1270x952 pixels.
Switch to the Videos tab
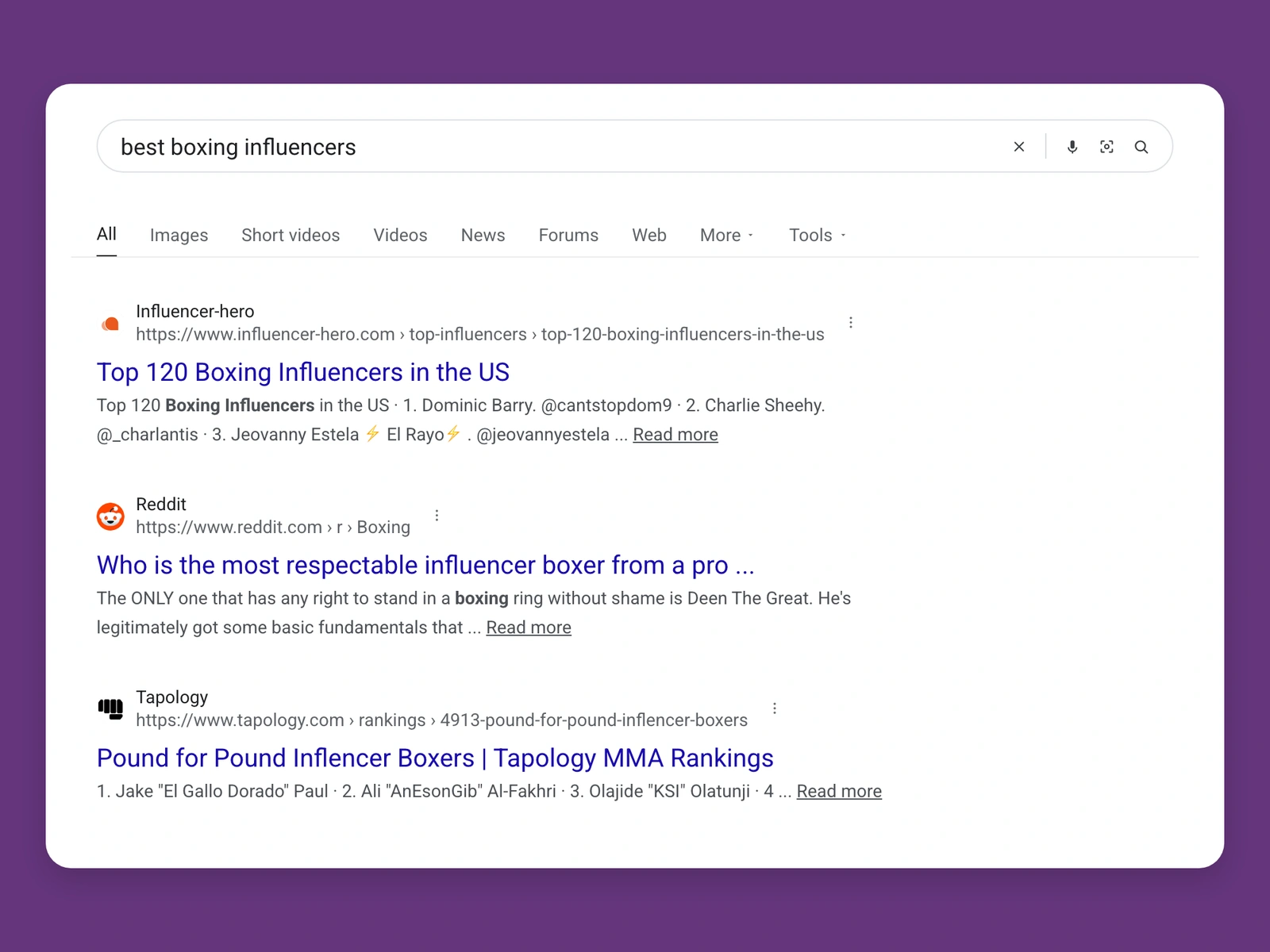(400, 236)
